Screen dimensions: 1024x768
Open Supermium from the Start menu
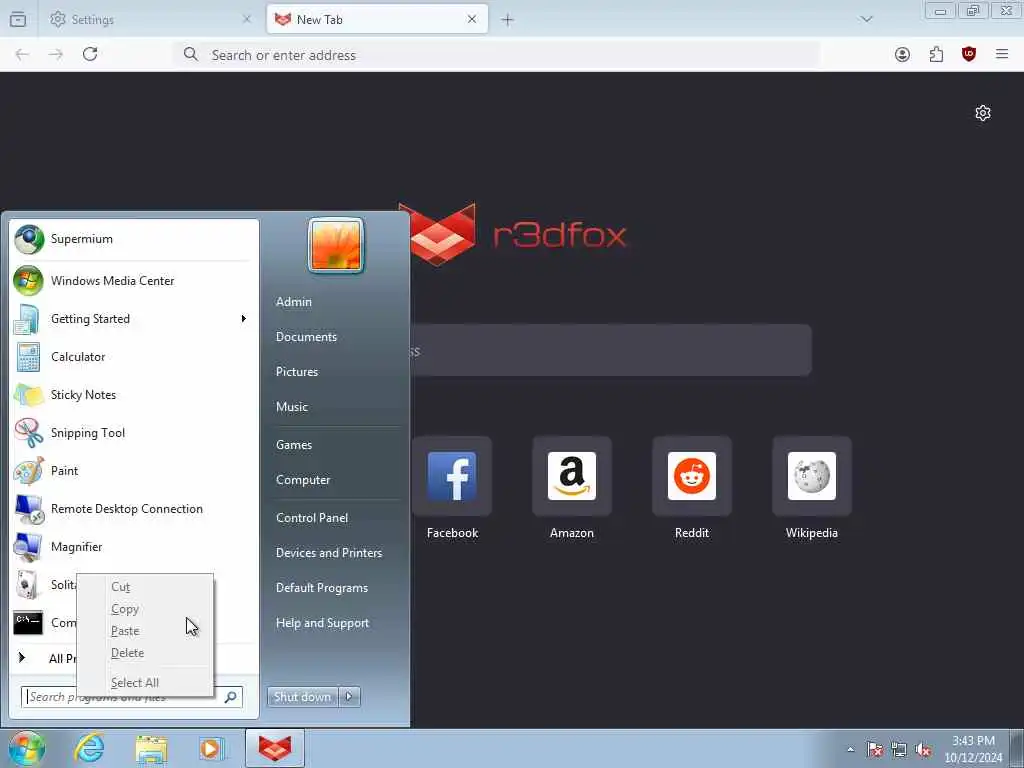pyautogui.click(x=133, y=239)
